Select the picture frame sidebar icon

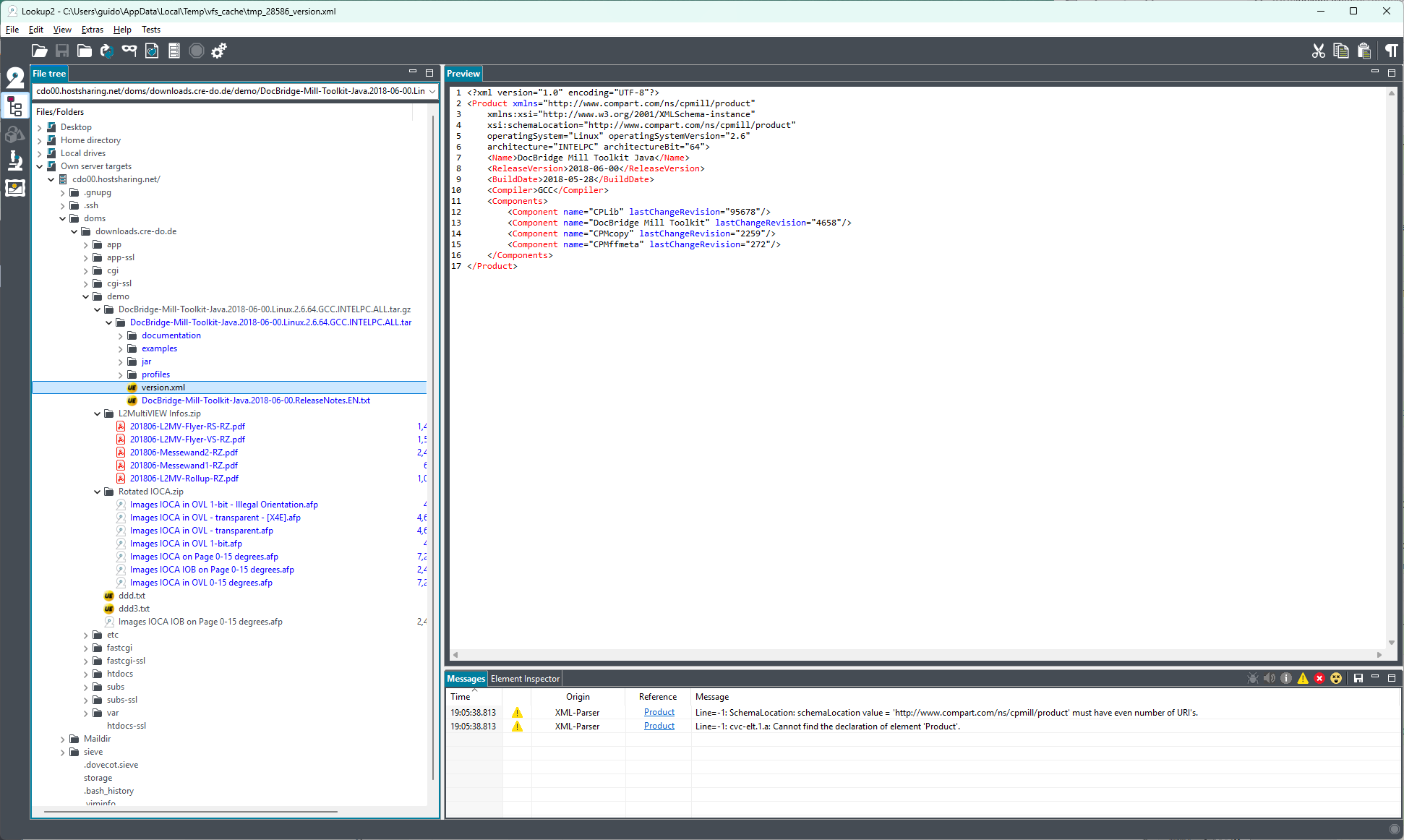14,188
